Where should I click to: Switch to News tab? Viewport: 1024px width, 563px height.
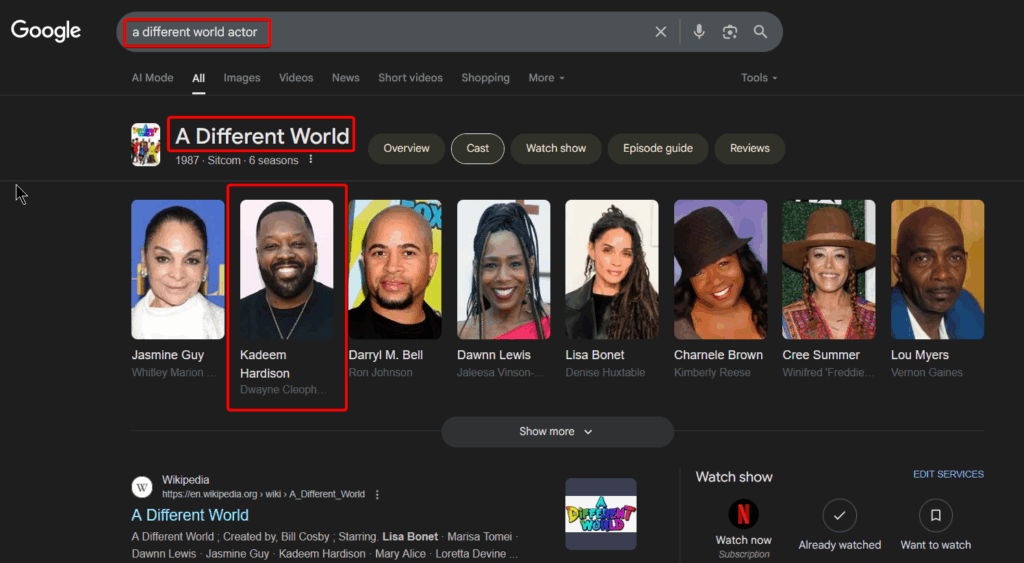click(345, 78)
